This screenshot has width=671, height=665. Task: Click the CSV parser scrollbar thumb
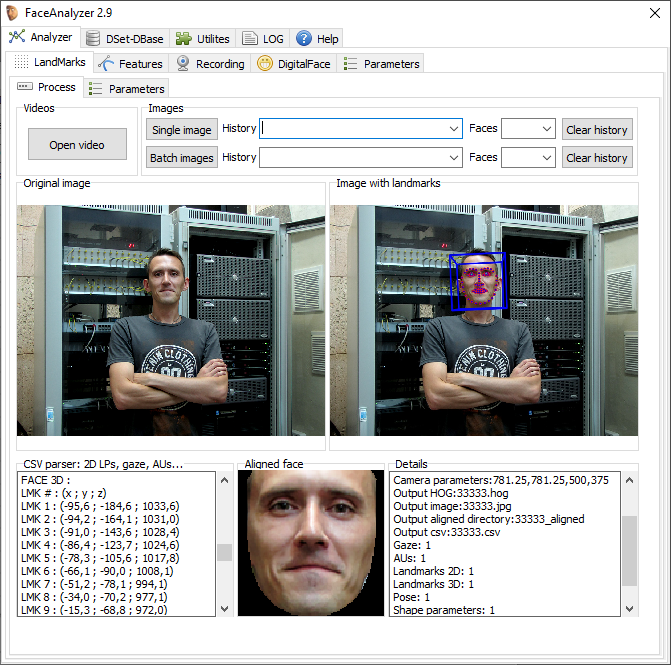tap(224, 552)
